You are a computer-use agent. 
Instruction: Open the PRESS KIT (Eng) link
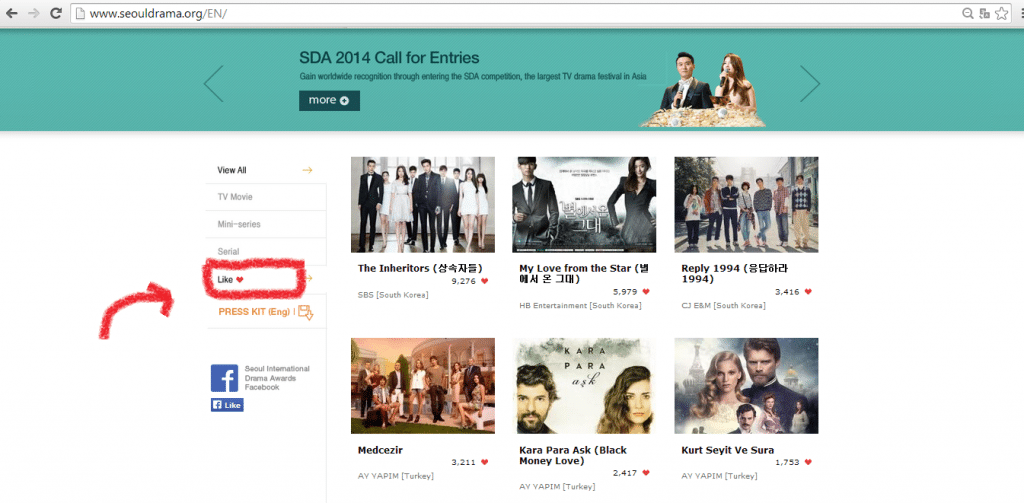point(253,312)
